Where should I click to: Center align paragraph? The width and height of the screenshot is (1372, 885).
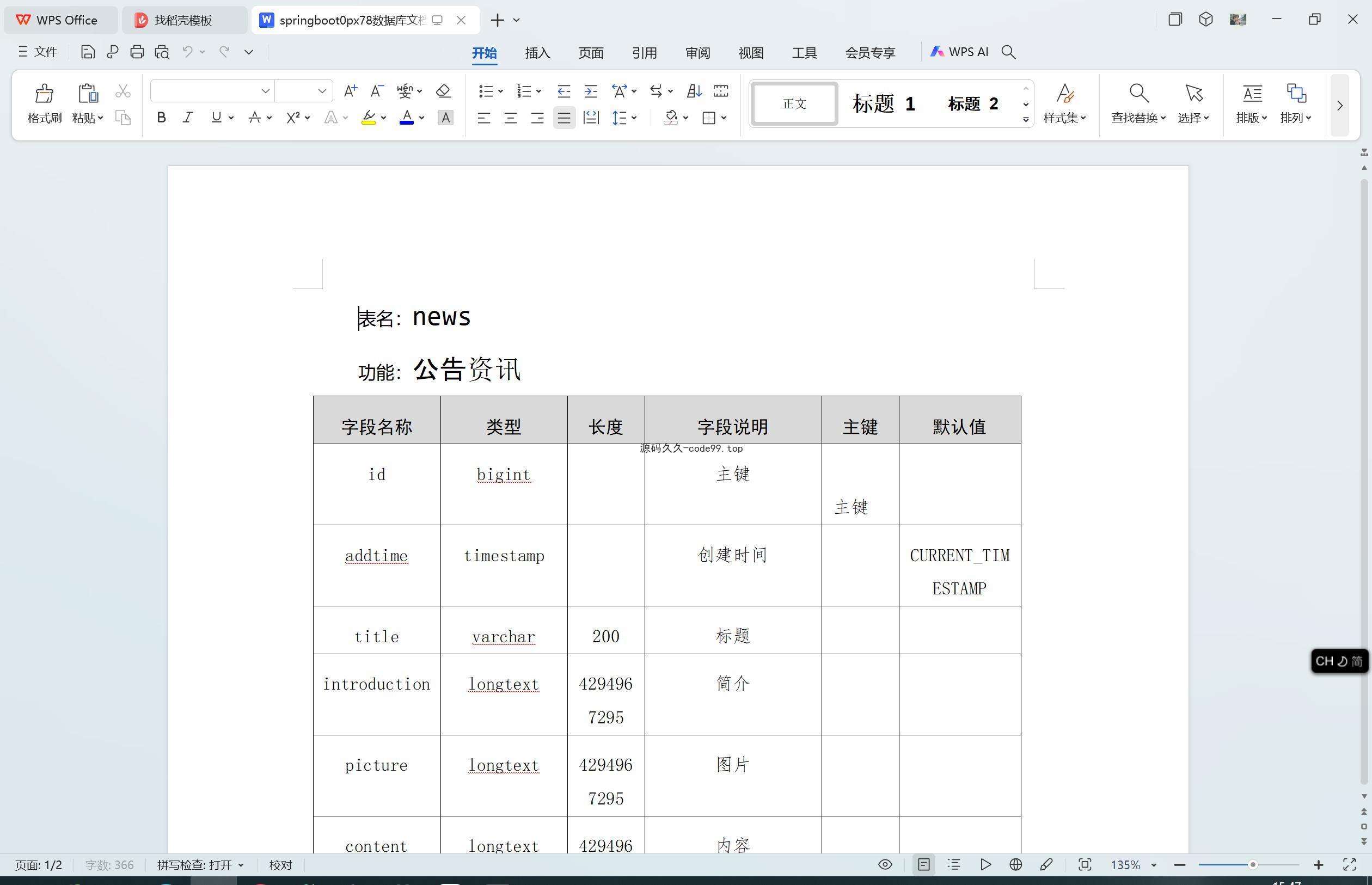click(x=510, y=118)
